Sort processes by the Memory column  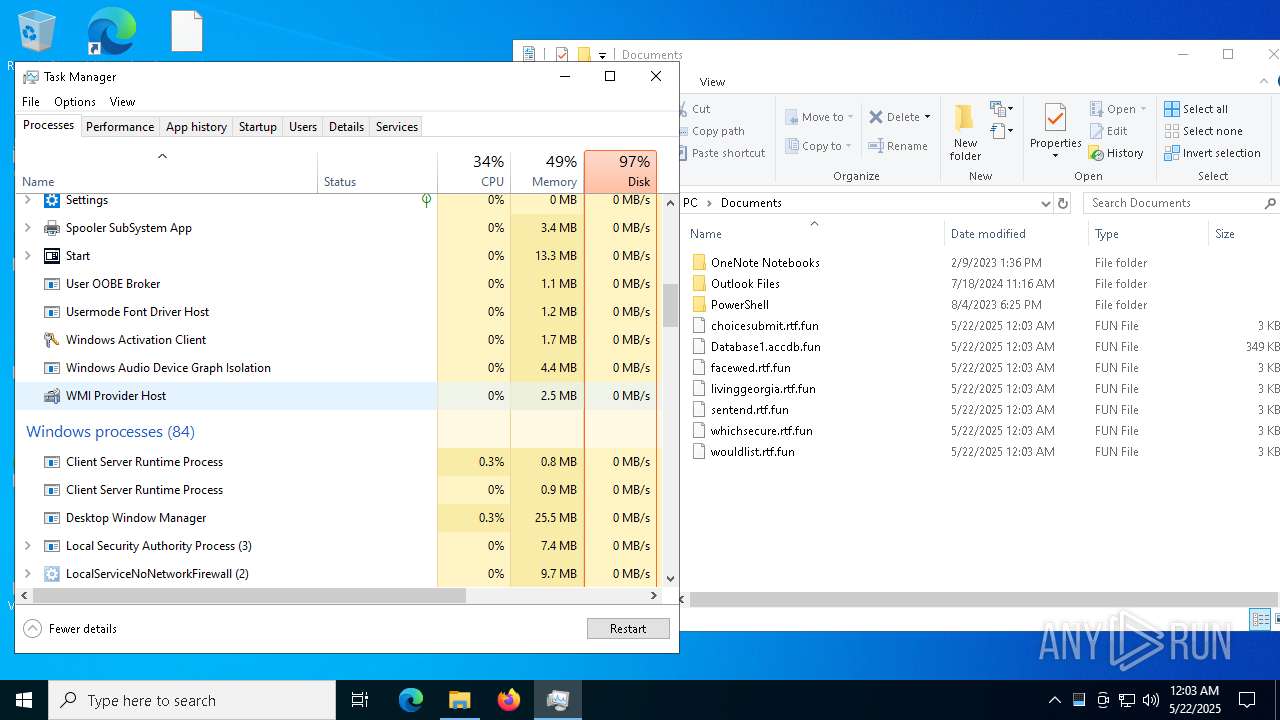pyautogui.click(x=547, y=171)
